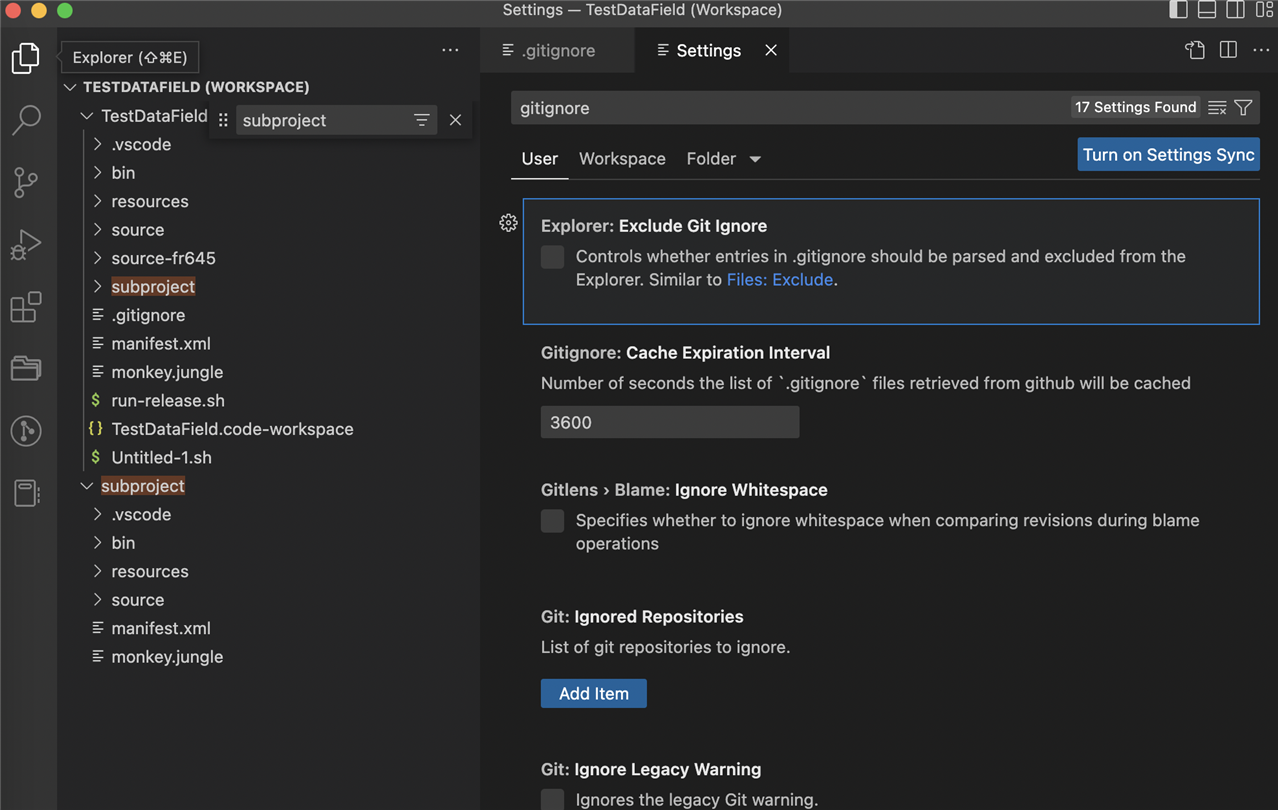Image resolution: width=1278 pixels, height=810 pixels.
Task: Follow the Files: Exclude link
Action: click(779, 280)
